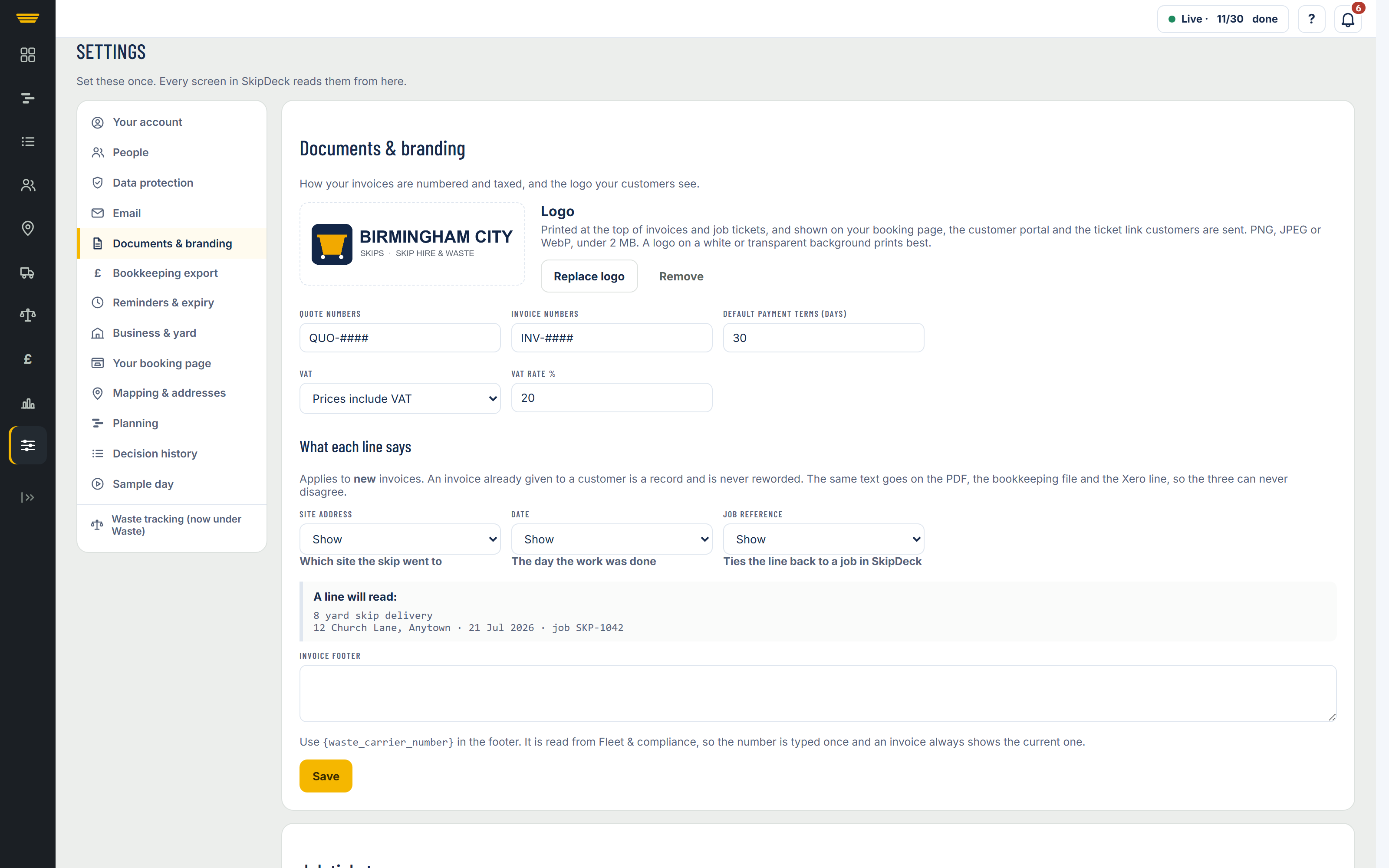Expand the Date Show dropdown
Image resolution: width=1389 pixels, height=868 pixels.
(x=612, y=539)
